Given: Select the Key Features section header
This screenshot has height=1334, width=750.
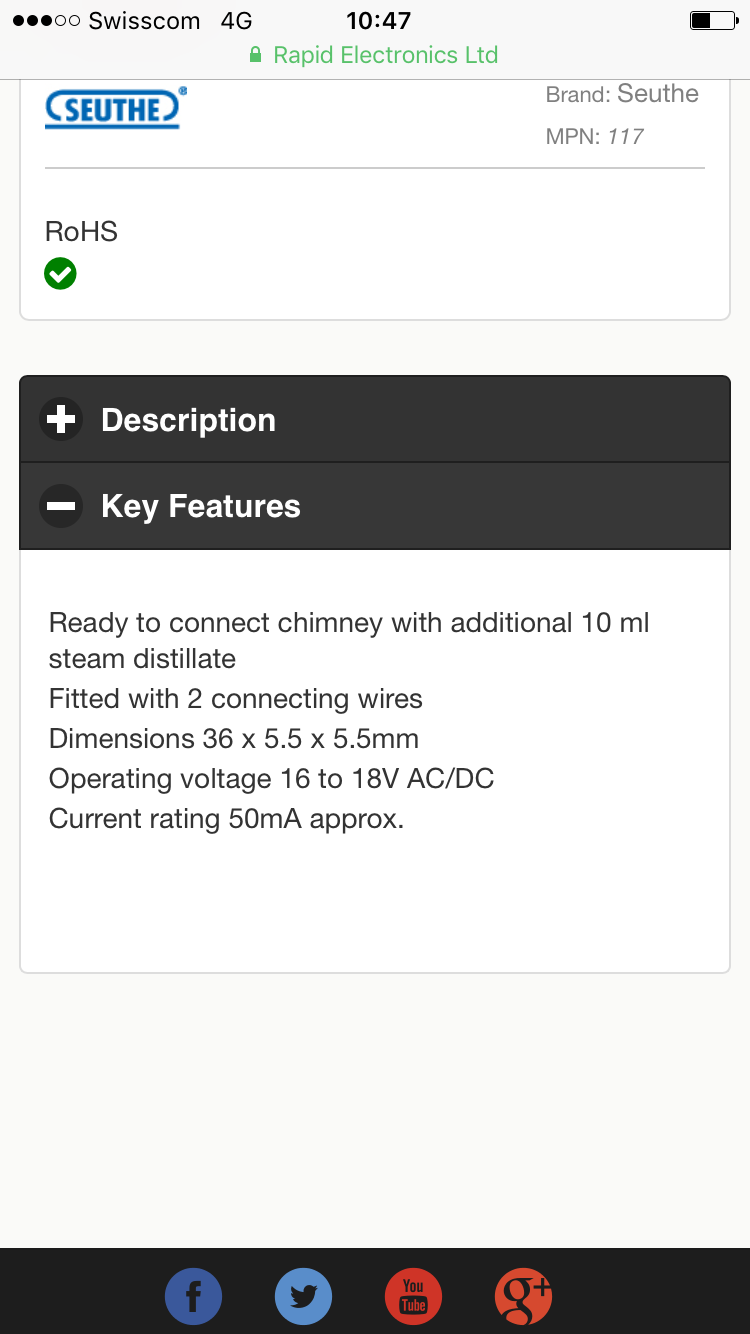Looking at the screenshot, I should coord(375,506).
